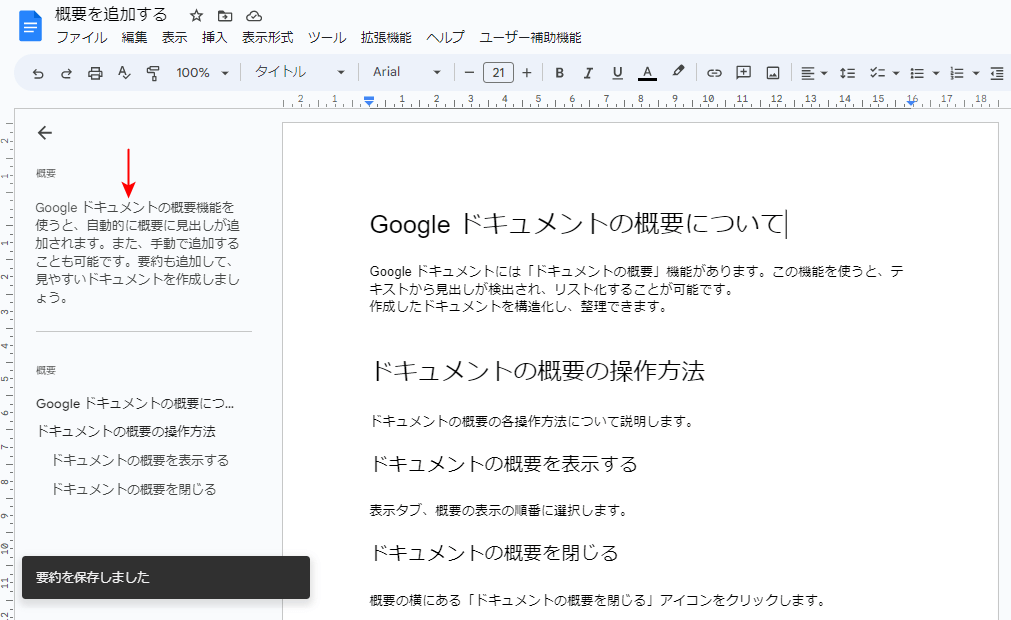Viewport: 1011px width, 620px height.
Task: Toggle underline formatting
Action: point(618,73)
